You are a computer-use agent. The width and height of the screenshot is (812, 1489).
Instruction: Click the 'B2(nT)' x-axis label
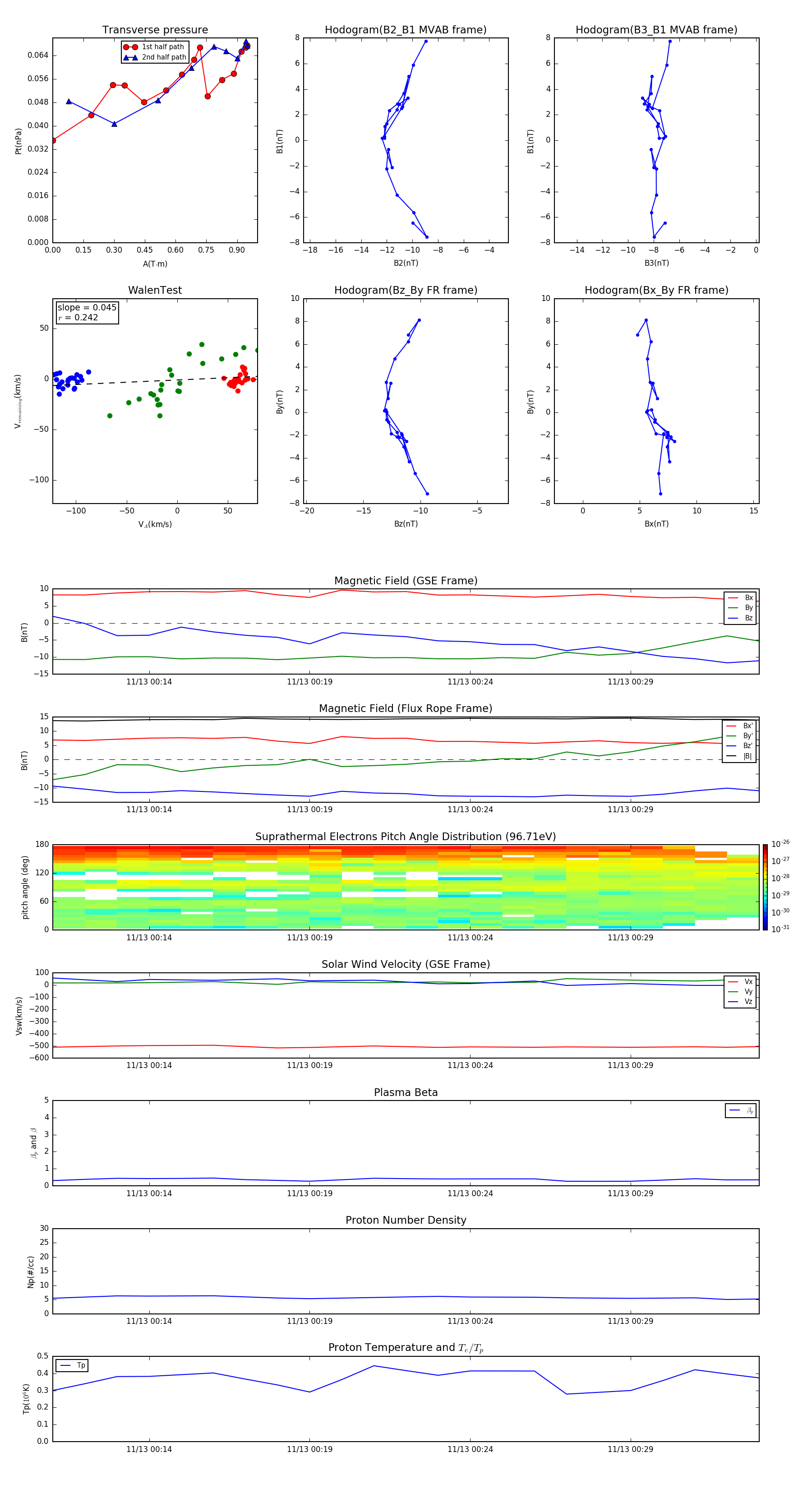point(406,263)
